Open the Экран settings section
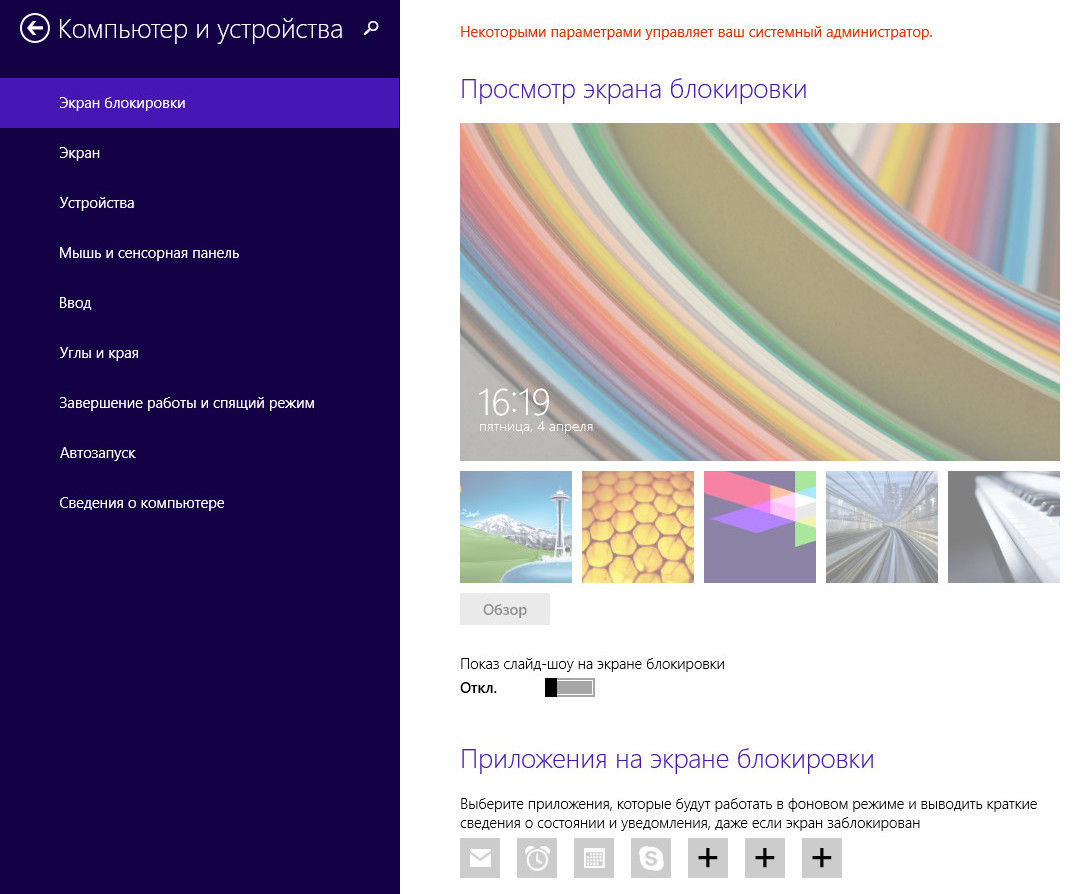Screen dimensions: 1079x894 [x=80, y=153]
